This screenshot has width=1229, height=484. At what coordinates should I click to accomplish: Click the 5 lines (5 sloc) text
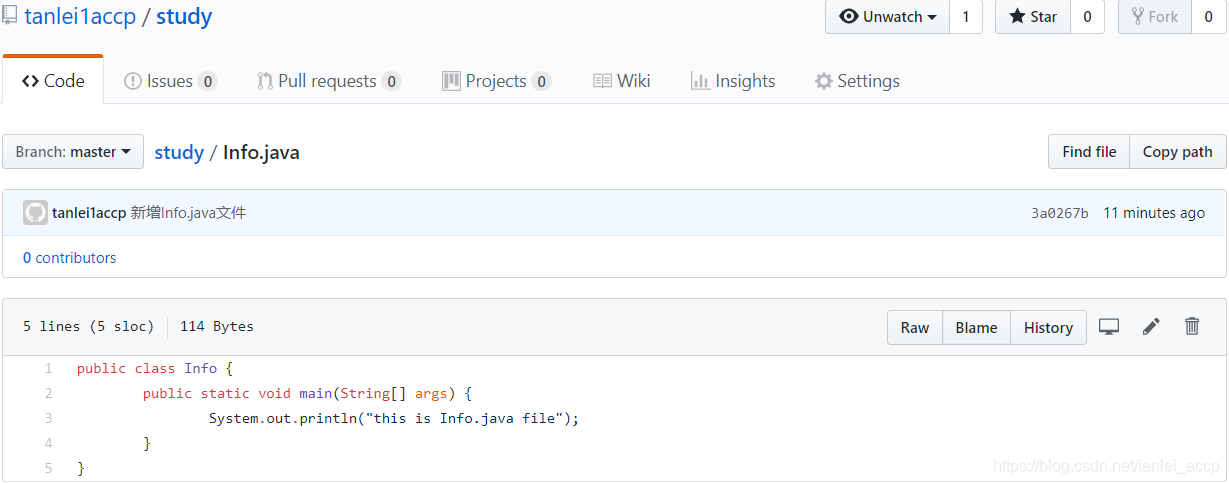[88, 326]
